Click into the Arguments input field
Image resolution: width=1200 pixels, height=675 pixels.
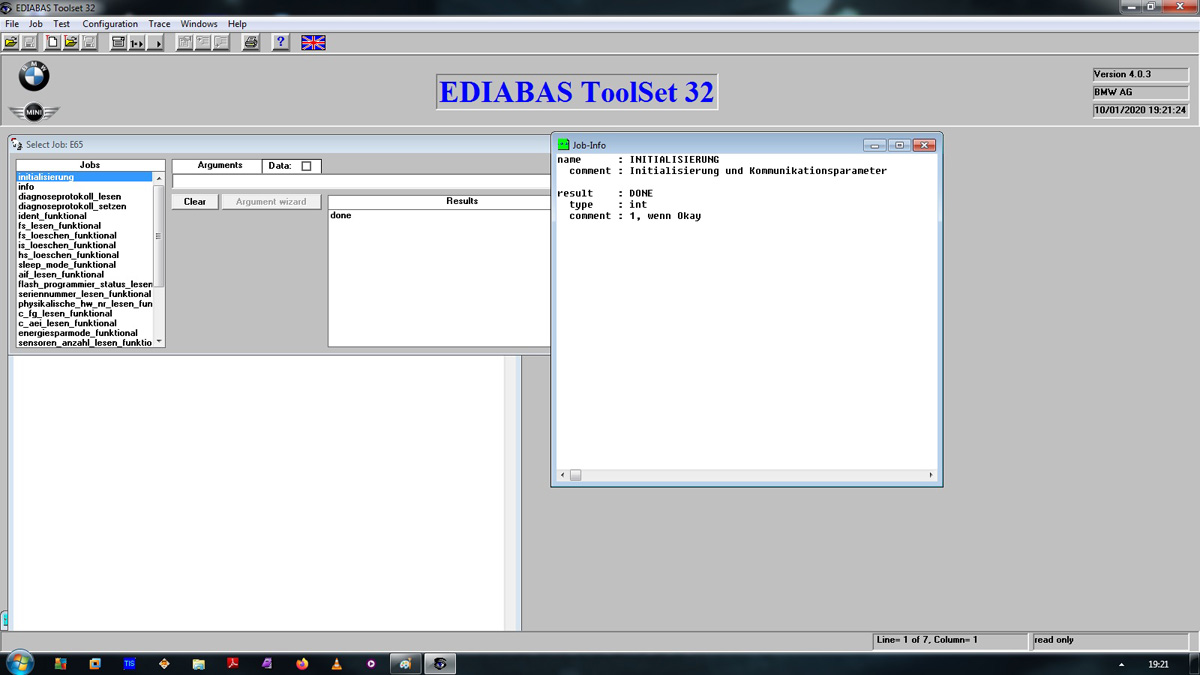pos(361,181)
